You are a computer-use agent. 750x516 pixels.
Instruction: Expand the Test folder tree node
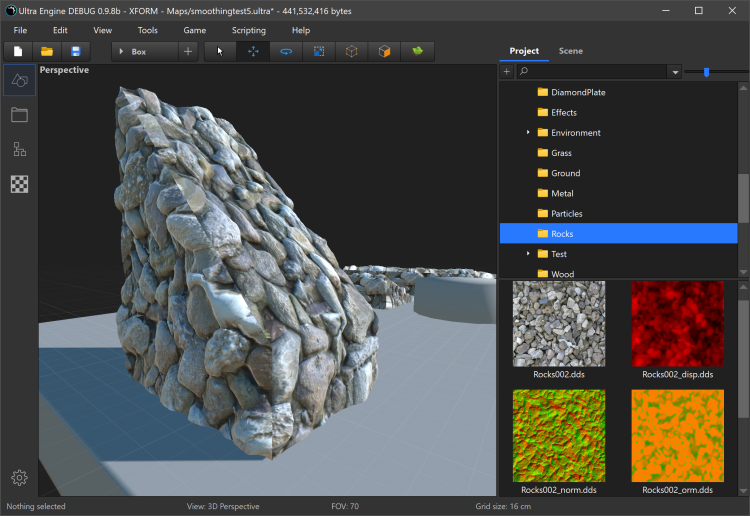click(528, 254)
